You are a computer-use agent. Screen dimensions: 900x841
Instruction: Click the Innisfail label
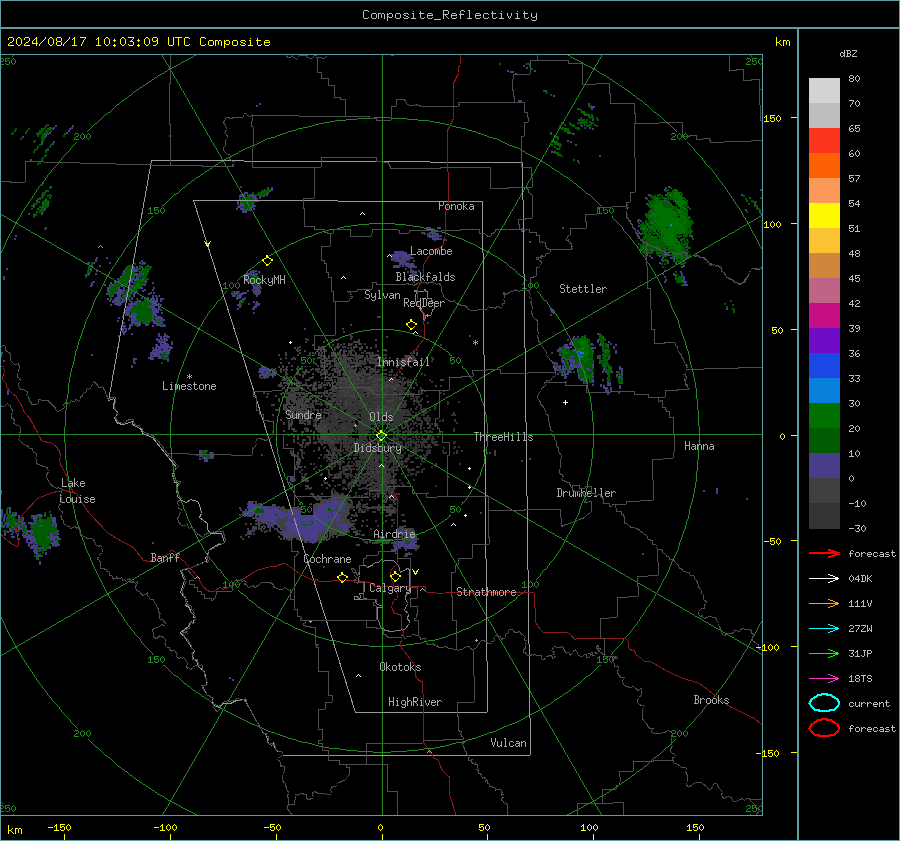[403, 362]
